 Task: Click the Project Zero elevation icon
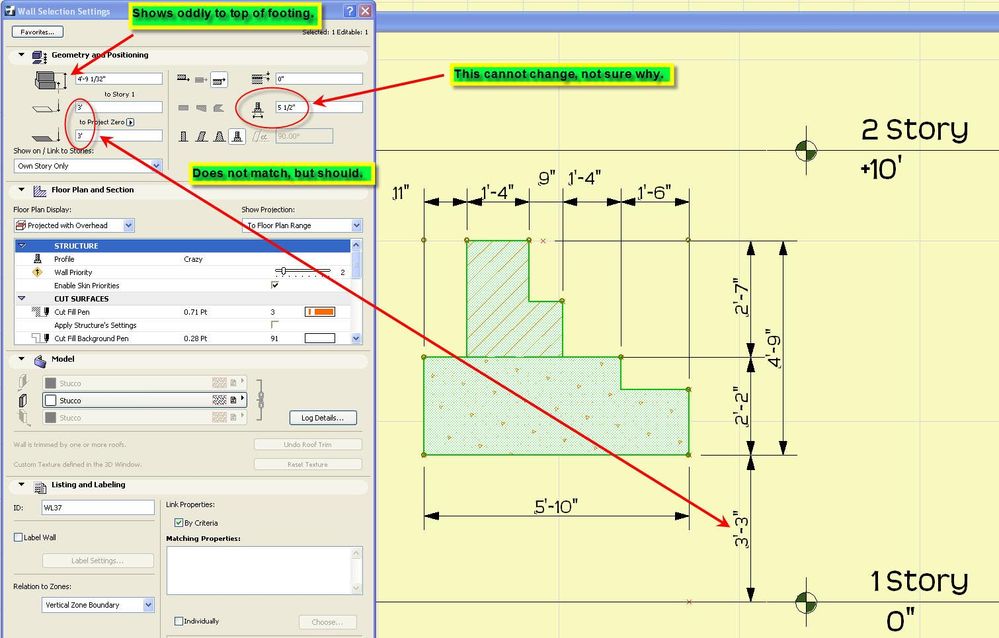(x=46, y=134)
